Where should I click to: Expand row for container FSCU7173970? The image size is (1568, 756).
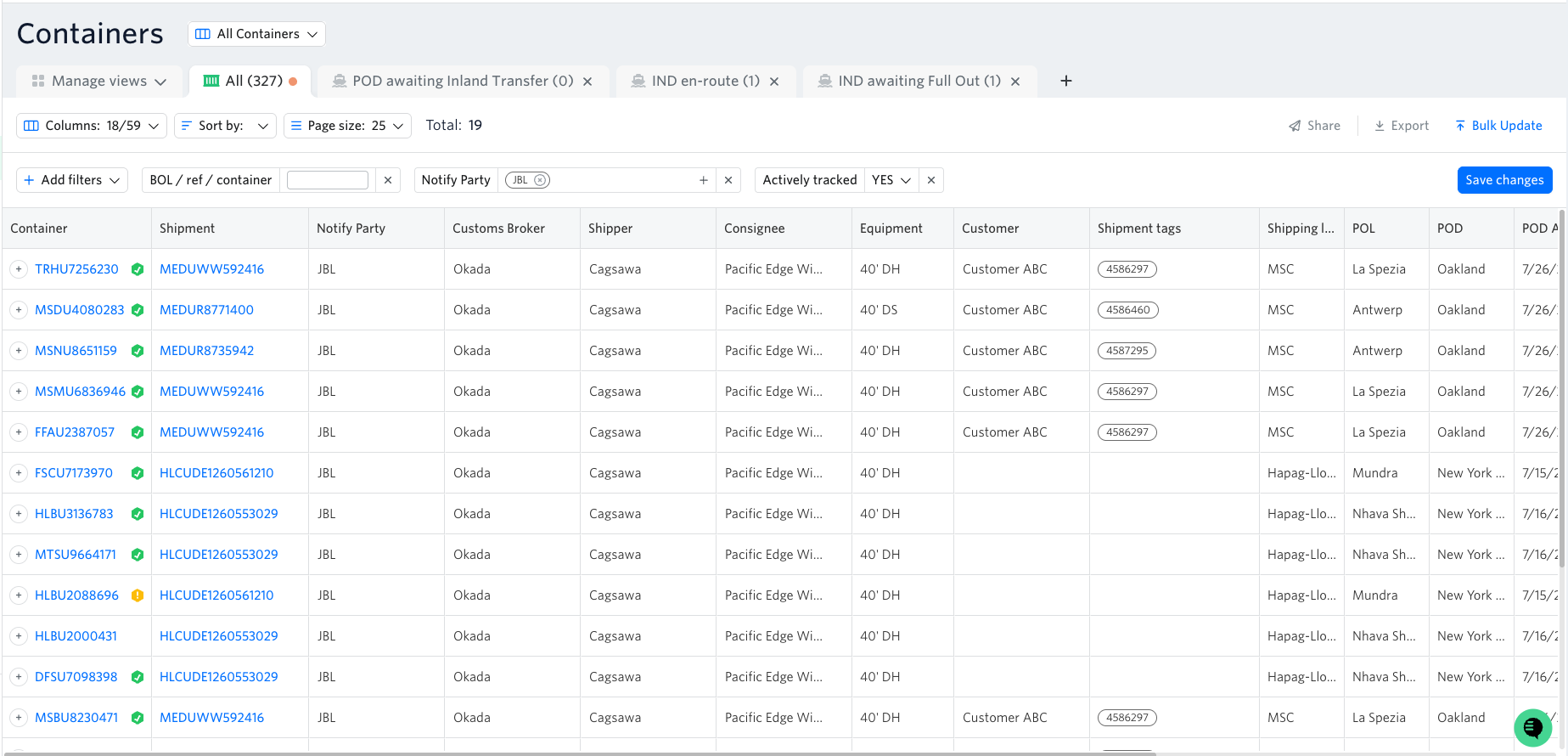[x=19, y=473]
